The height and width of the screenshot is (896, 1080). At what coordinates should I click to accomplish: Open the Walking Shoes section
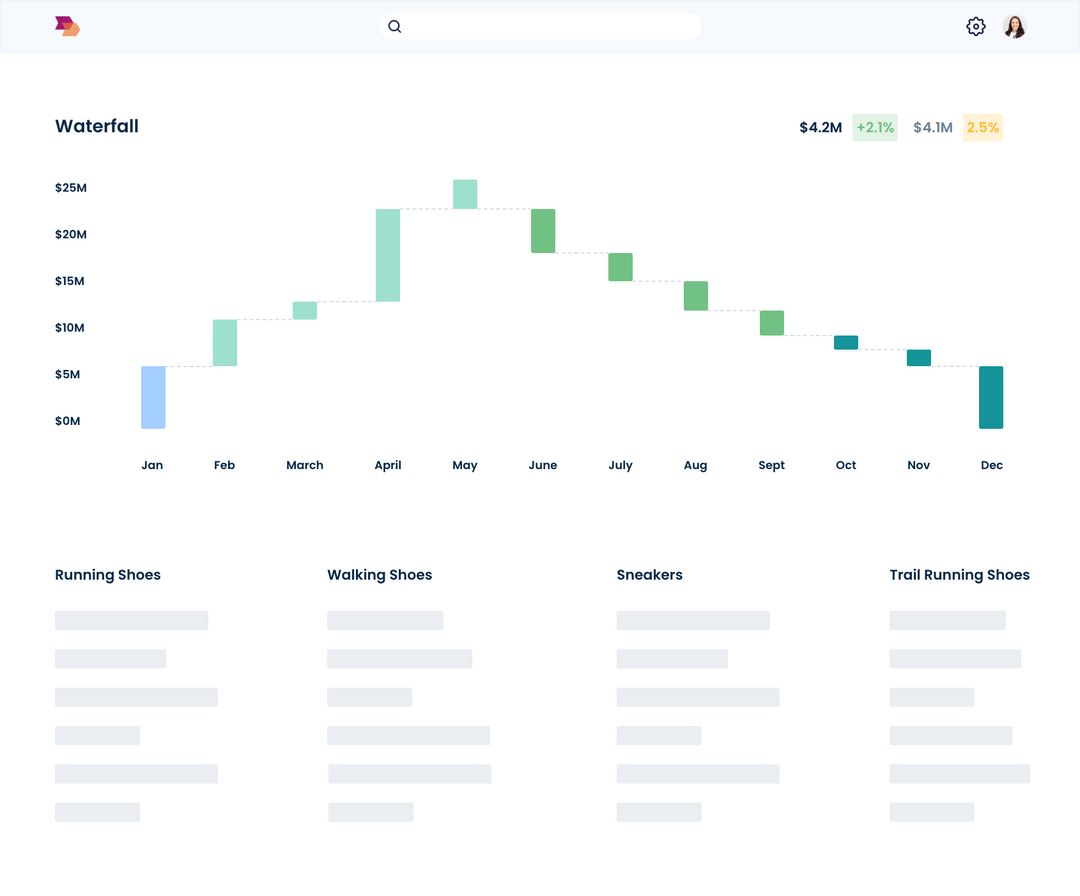[379, 575]
